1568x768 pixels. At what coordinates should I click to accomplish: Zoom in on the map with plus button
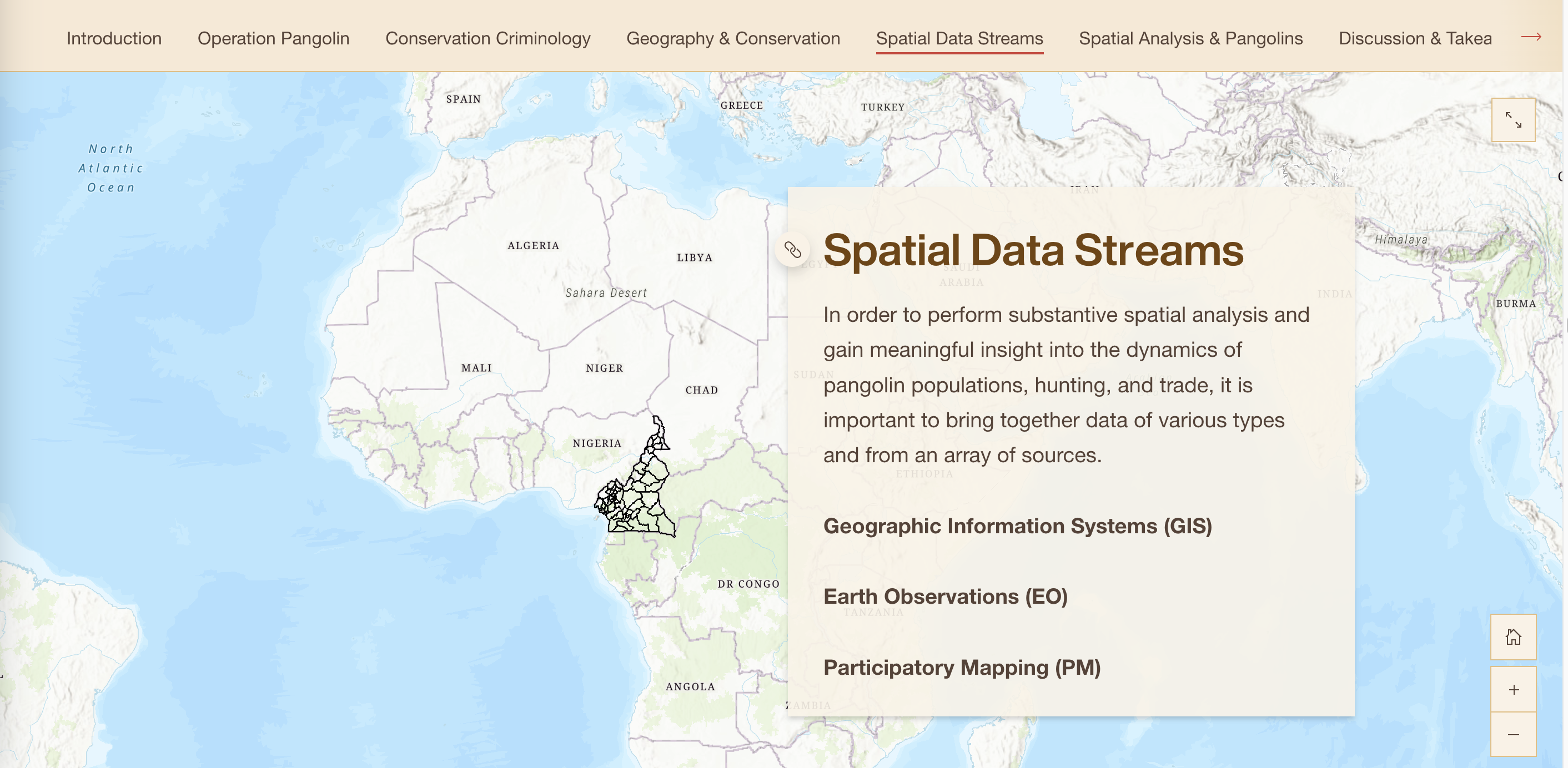[x=1513, y=690]
